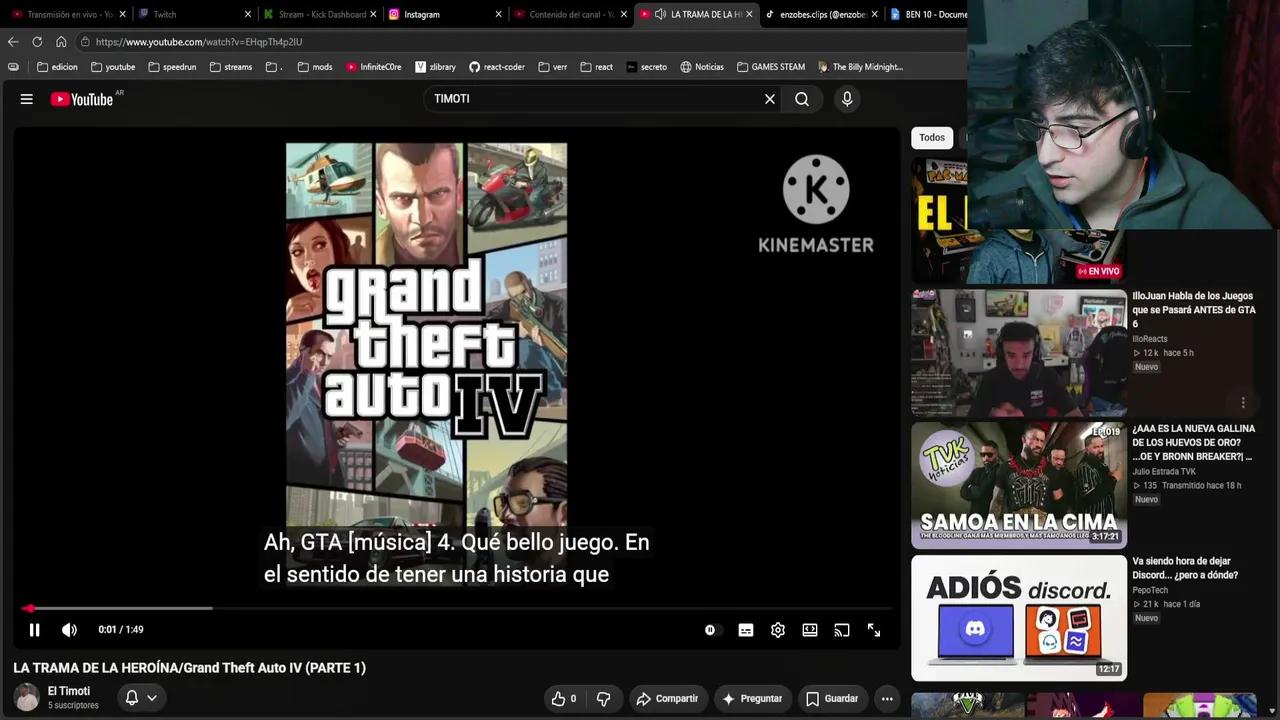This screenshot has width=1280, height=720.
Task: Click the Julio Estrada TVK channel name
Action: pos(1164,472)
